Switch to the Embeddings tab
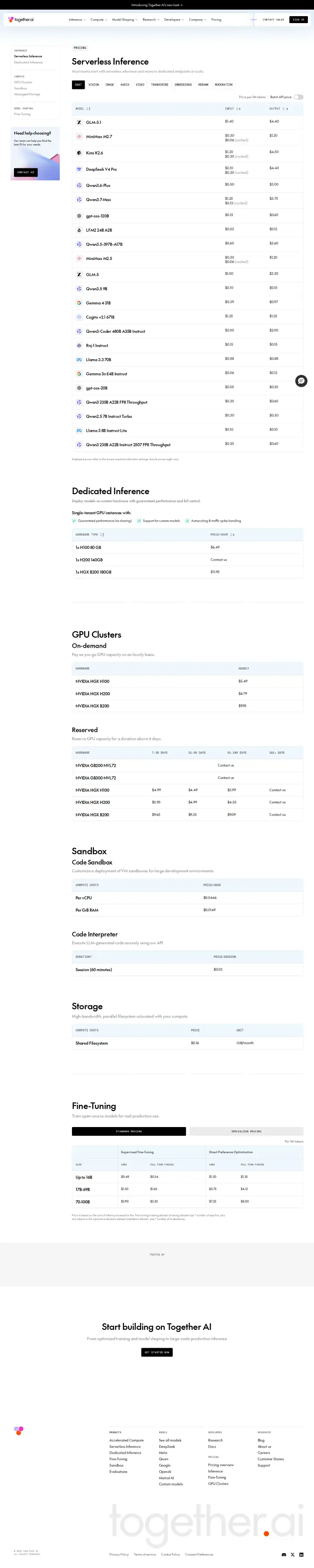Viewport: 314px width, 1568px height. point(183,85)
